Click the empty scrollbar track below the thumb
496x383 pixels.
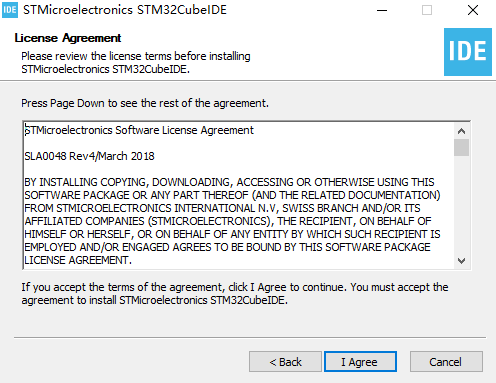point(461,204)
